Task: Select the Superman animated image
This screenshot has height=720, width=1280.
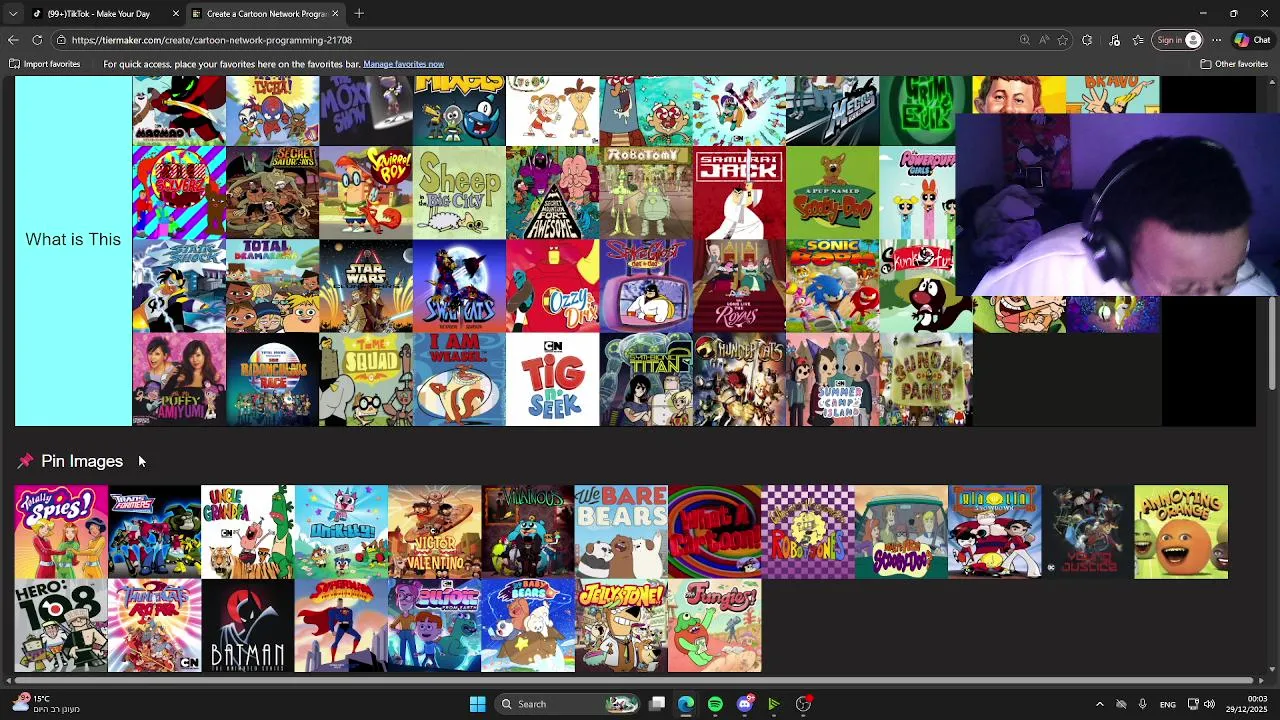Action: tap(341, 626)
